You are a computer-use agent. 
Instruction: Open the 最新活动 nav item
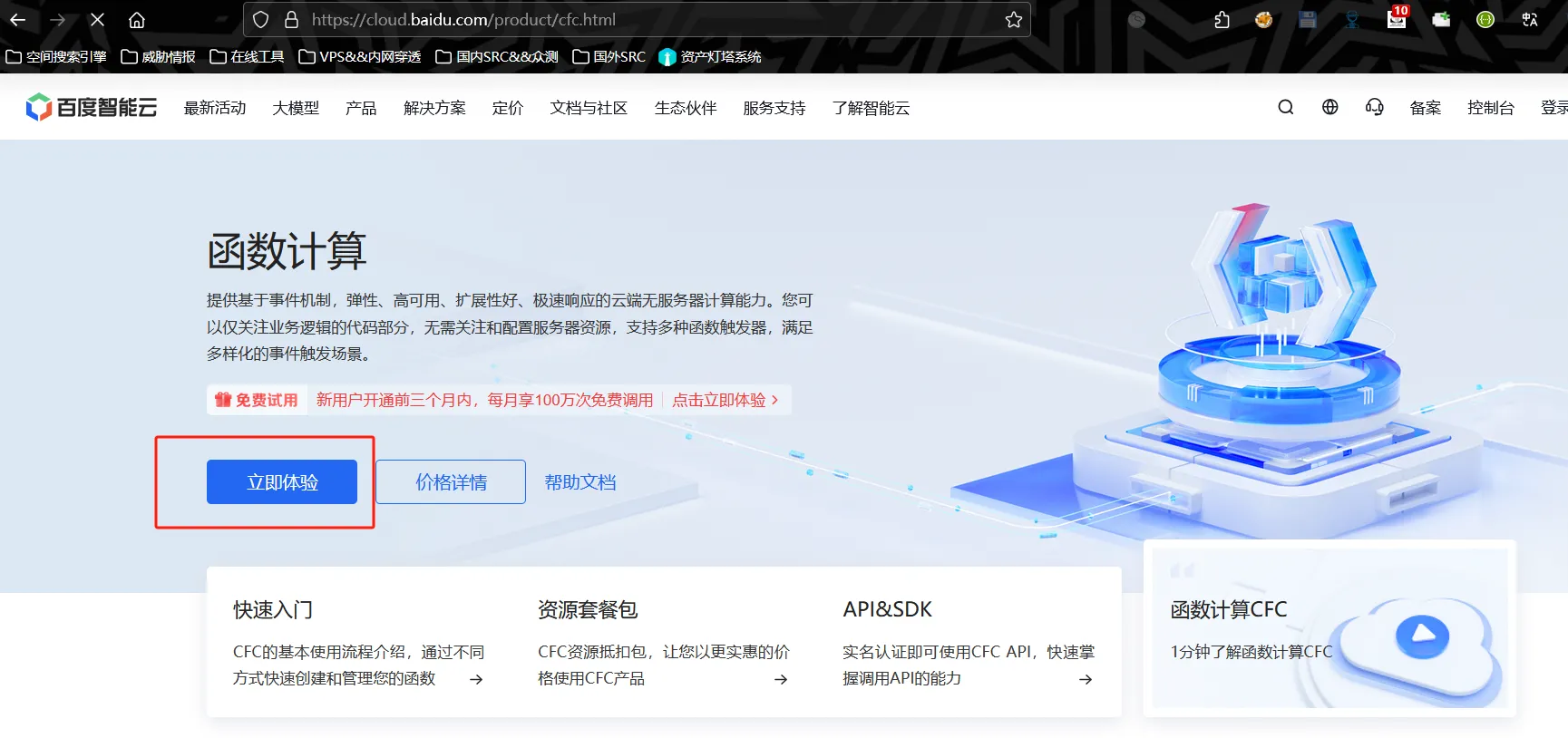pyautogui.click(x=215, y=108)
